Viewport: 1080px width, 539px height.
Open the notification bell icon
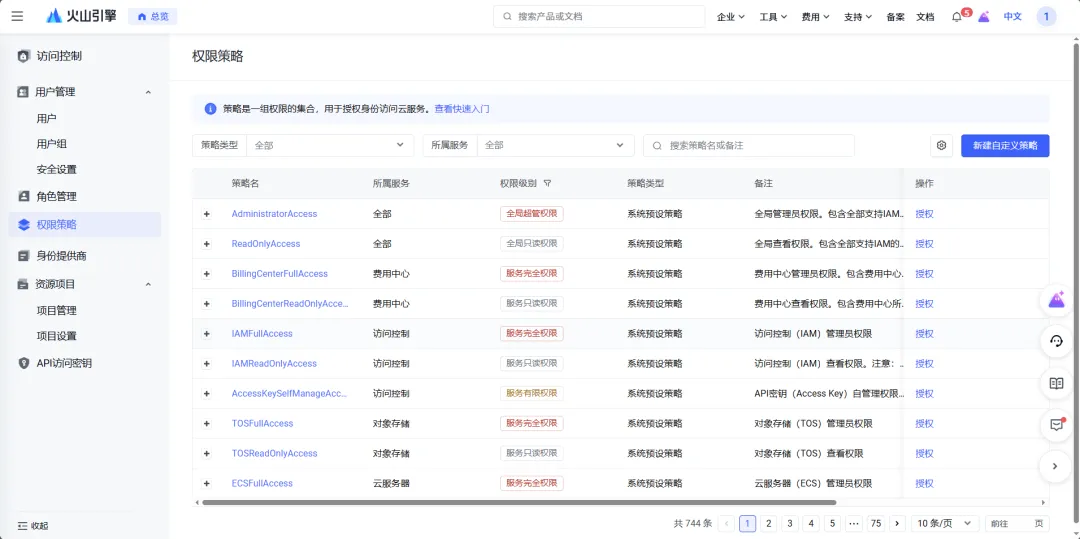point(957,17)
